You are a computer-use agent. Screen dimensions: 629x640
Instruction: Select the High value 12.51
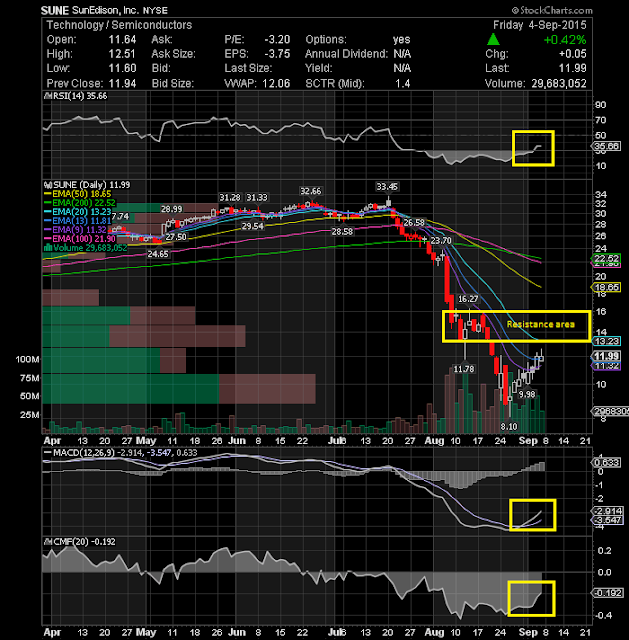(x=122, y=54)
